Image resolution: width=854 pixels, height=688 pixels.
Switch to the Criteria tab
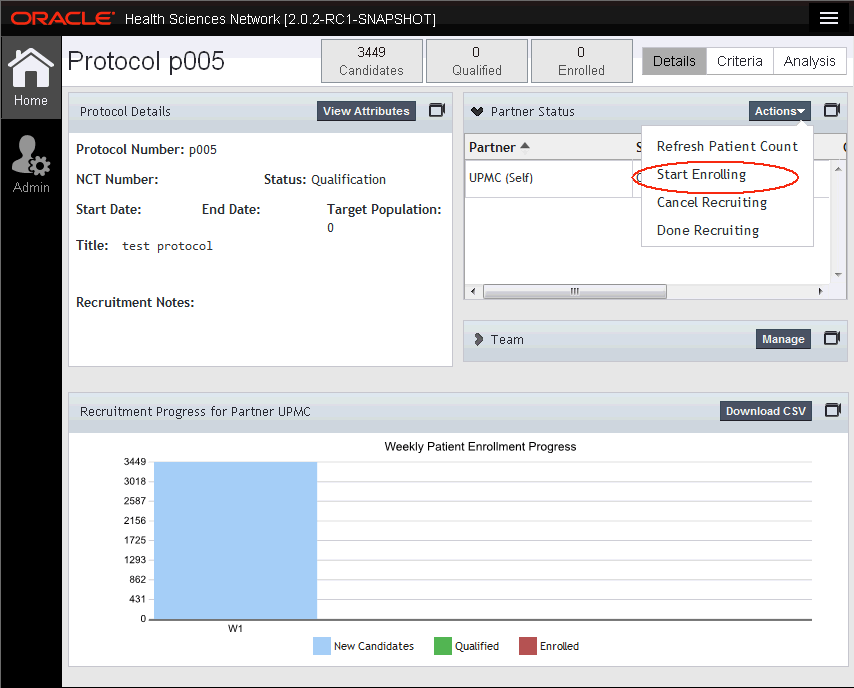pos(740,61)
